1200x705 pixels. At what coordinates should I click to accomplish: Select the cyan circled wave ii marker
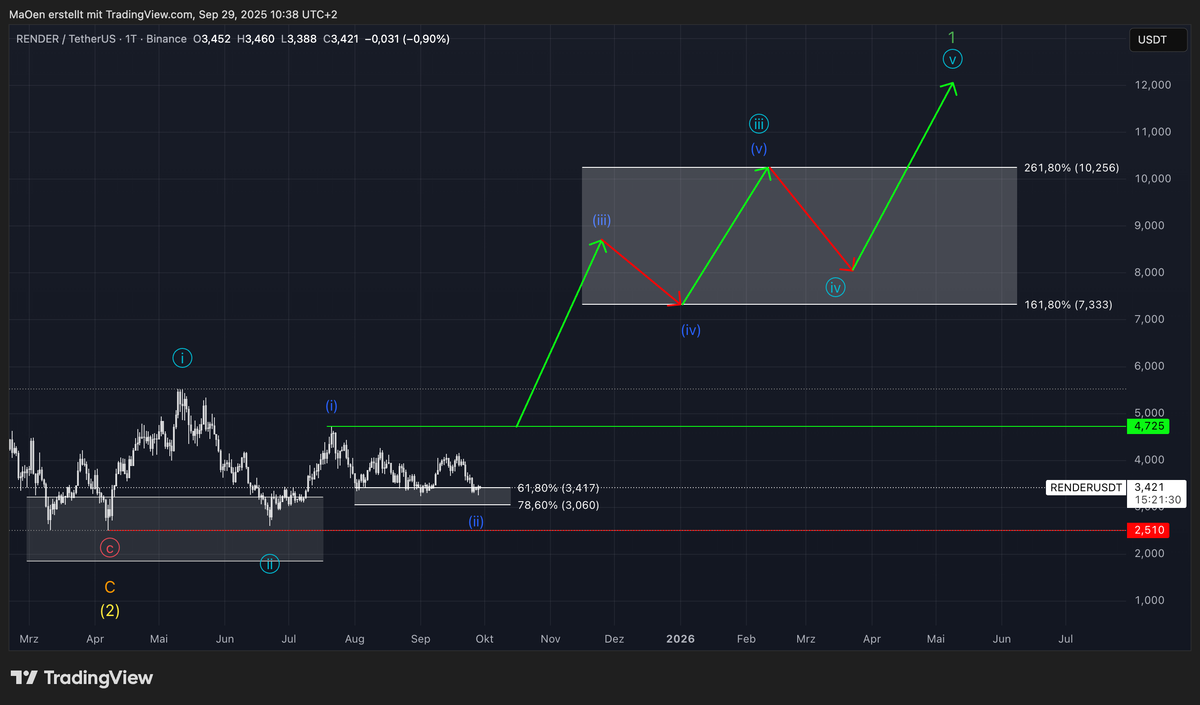(x=270, y=564)
